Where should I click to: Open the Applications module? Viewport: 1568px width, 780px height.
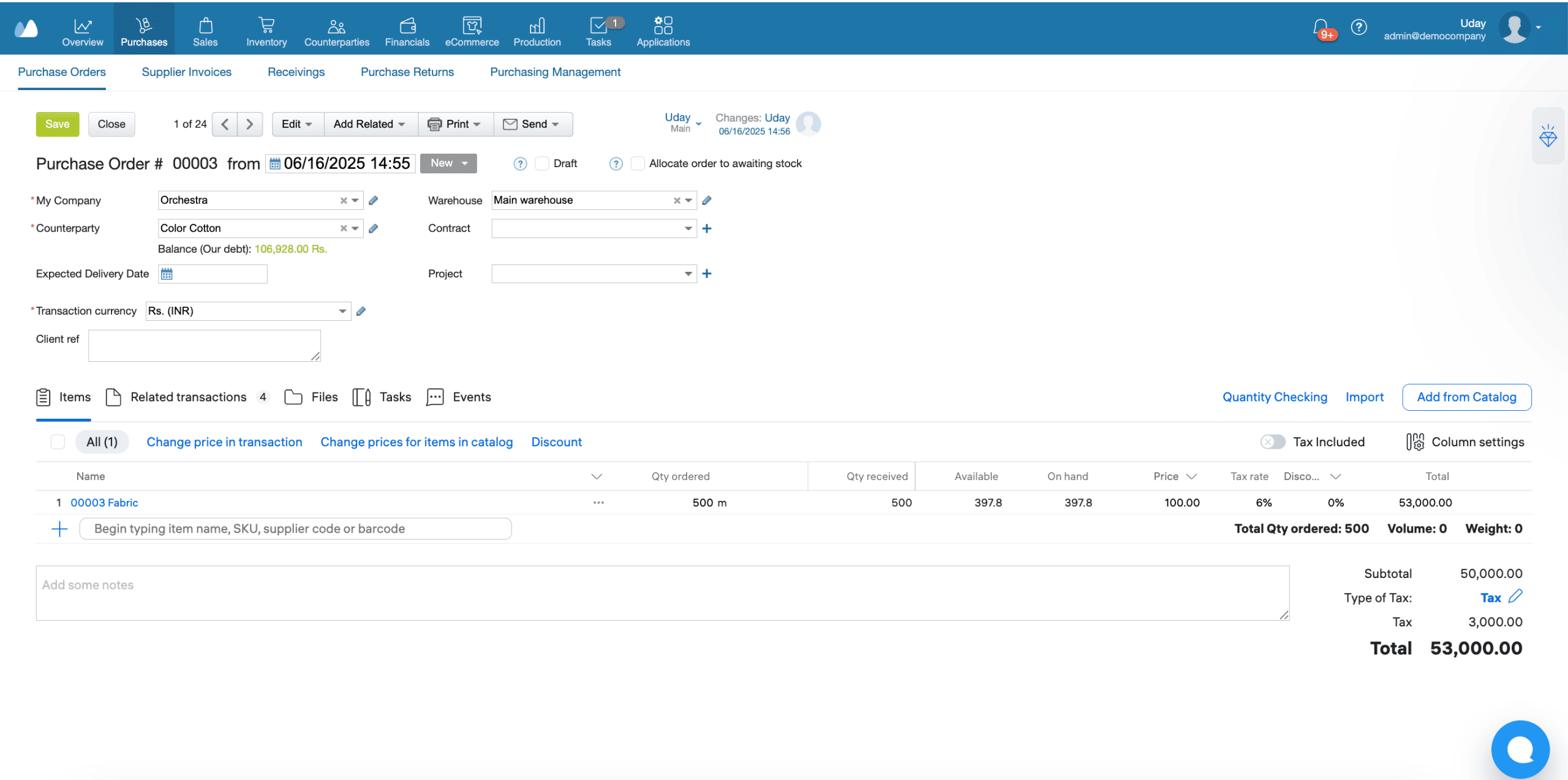[x=663, y=31]
